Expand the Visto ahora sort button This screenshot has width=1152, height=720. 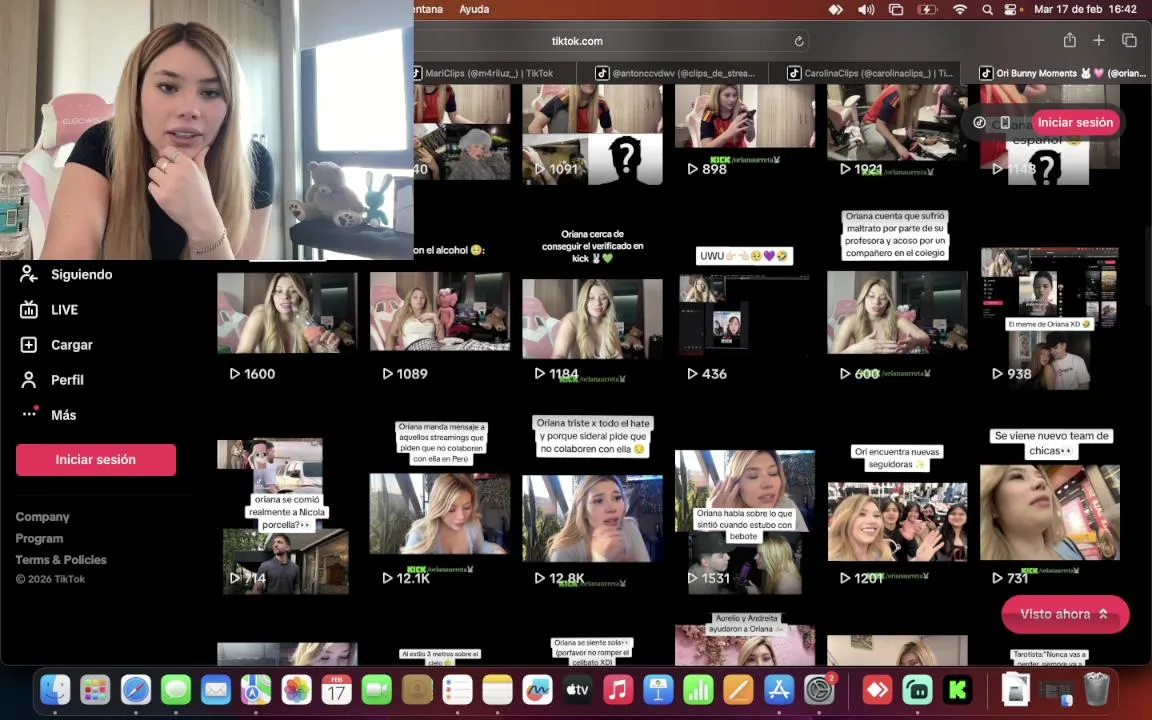pos(1065,614)
